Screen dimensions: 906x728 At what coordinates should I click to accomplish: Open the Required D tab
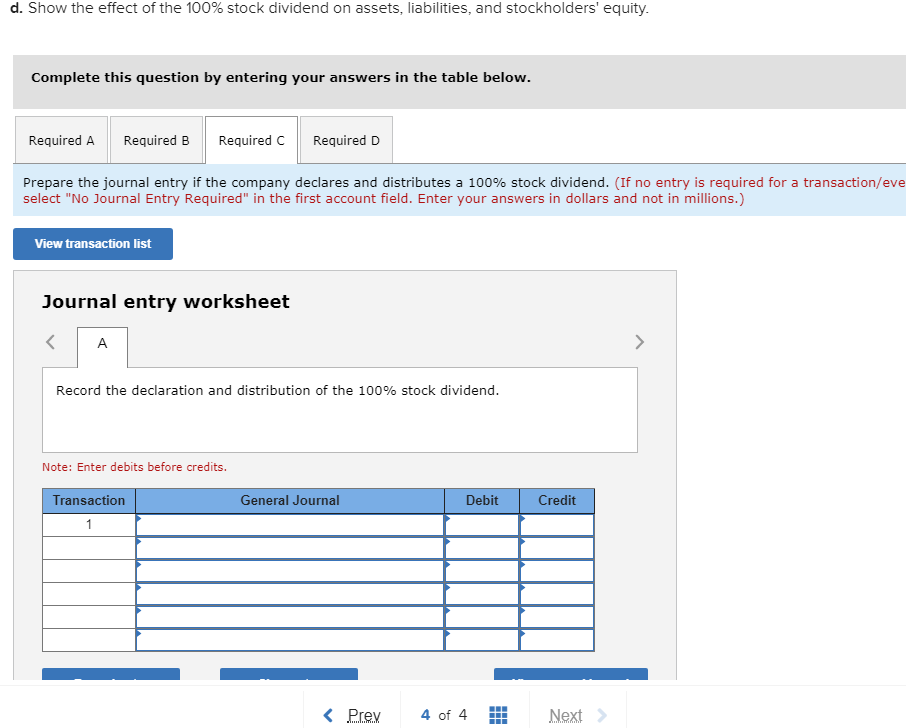(346, 140)
